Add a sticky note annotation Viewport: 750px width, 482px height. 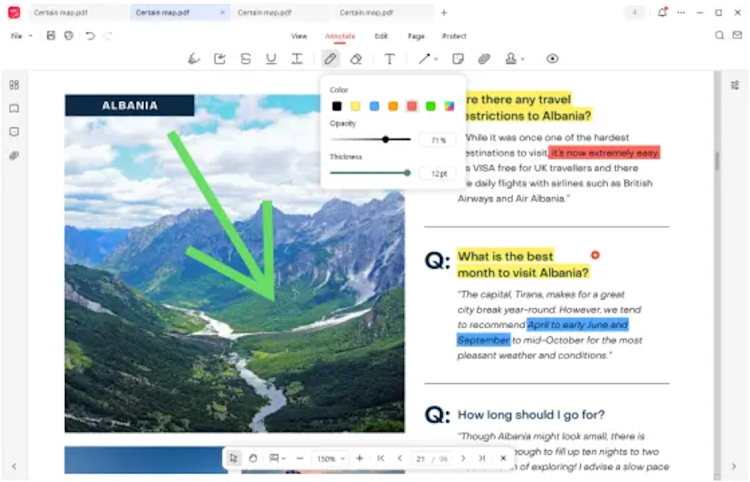coord(458,59)
